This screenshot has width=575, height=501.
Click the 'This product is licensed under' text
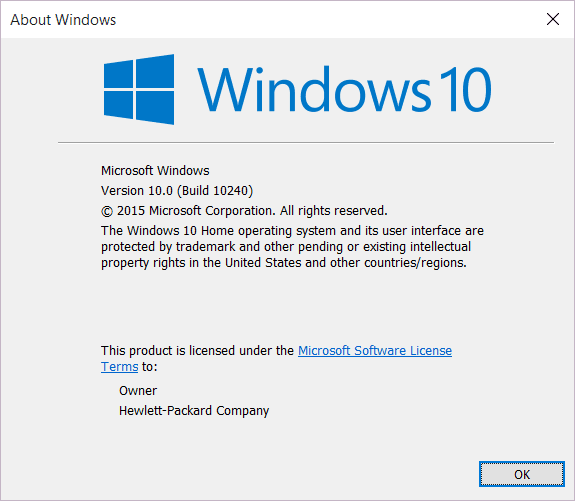(x=198, y=351)
